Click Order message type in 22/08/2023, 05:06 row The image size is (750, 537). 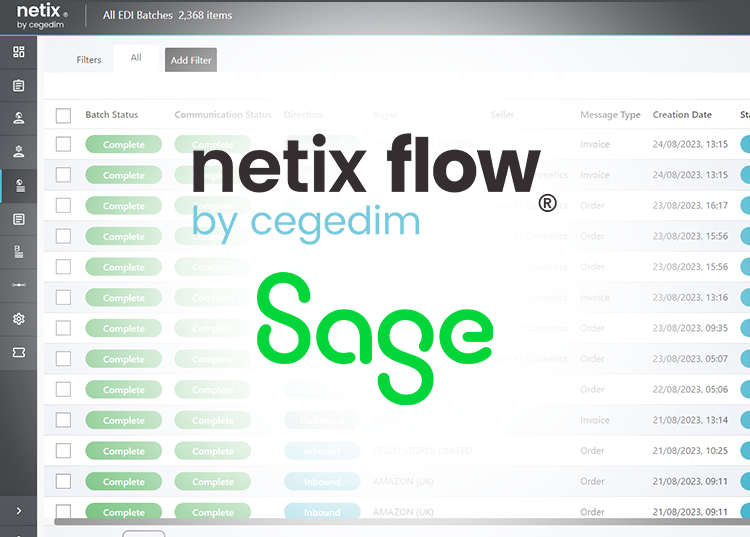(592, 389)
